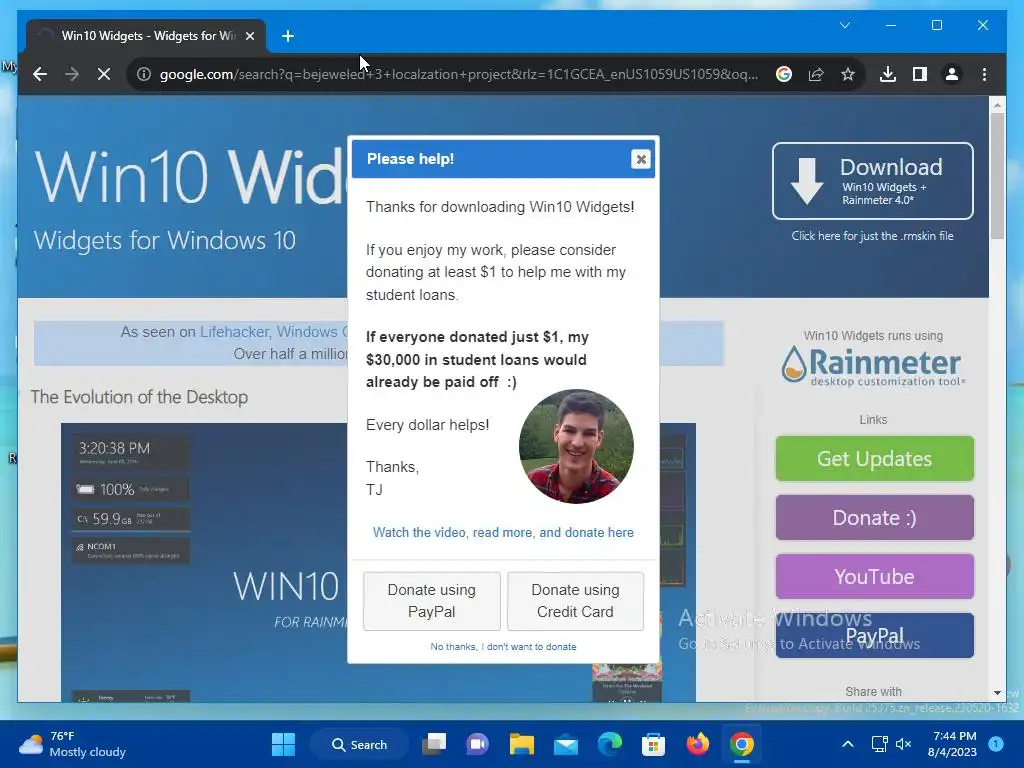Open the Lifehacker link
This screenshot has height=768, width=1024.
point(234,332)
